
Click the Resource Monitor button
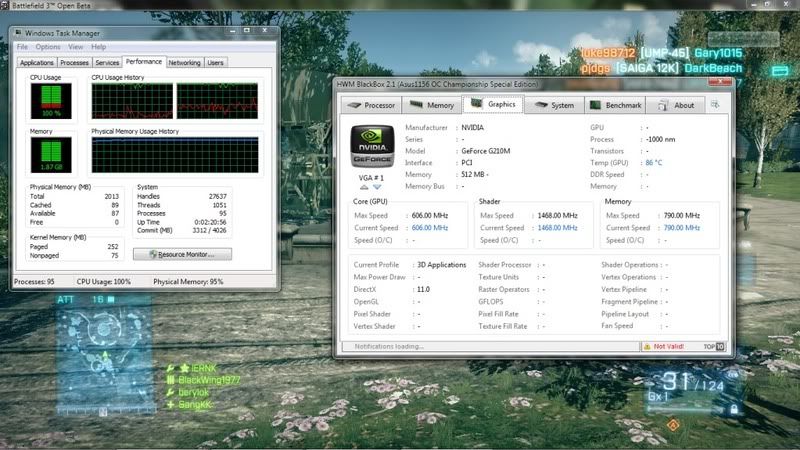(x=181, y=254)
